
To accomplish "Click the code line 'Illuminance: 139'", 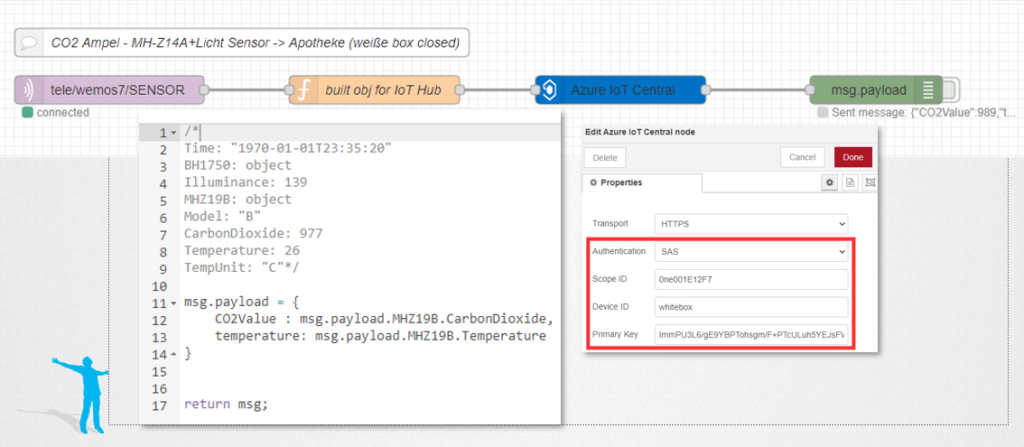I will pyautogui.click(x=246, y=183).
